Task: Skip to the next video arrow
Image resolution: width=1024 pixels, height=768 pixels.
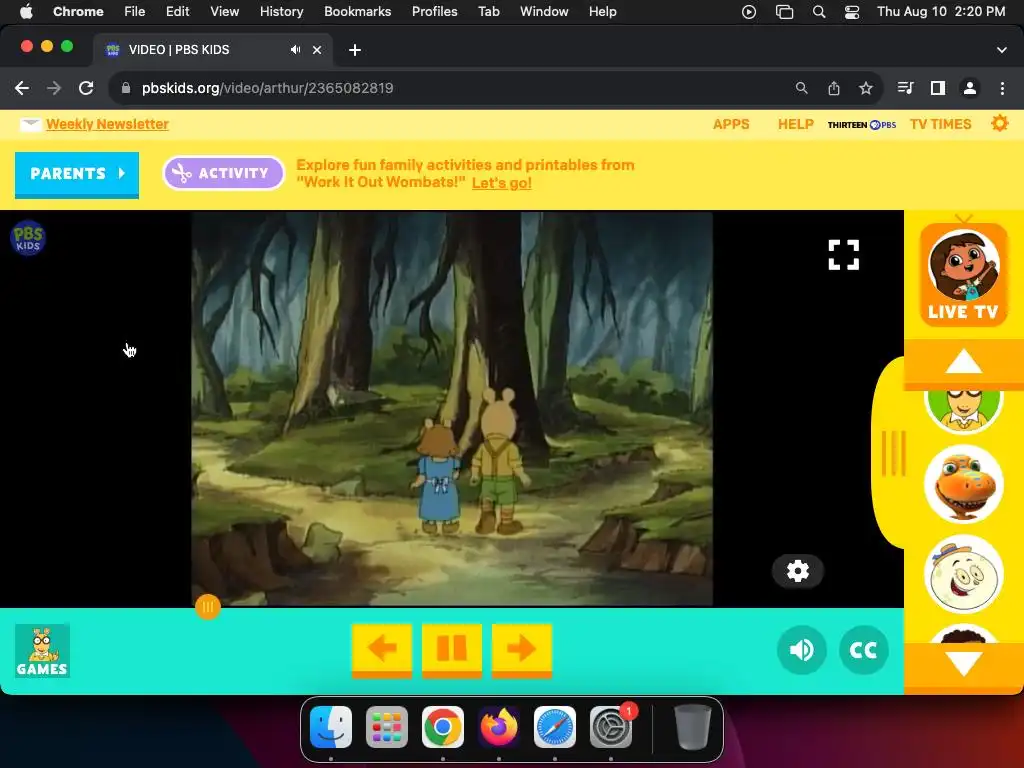Action: (x=521, y=649)
